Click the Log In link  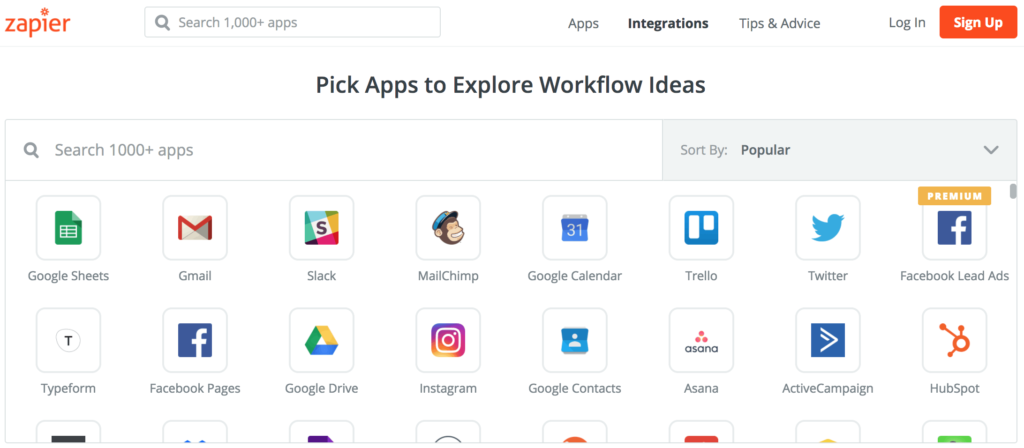pyautogui.click(x=906, y=23)
